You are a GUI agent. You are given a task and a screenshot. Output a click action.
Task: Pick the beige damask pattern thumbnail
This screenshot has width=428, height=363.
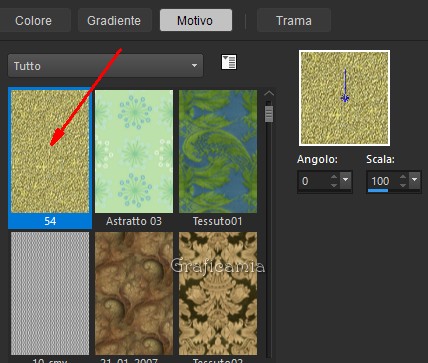pos(218,293)
